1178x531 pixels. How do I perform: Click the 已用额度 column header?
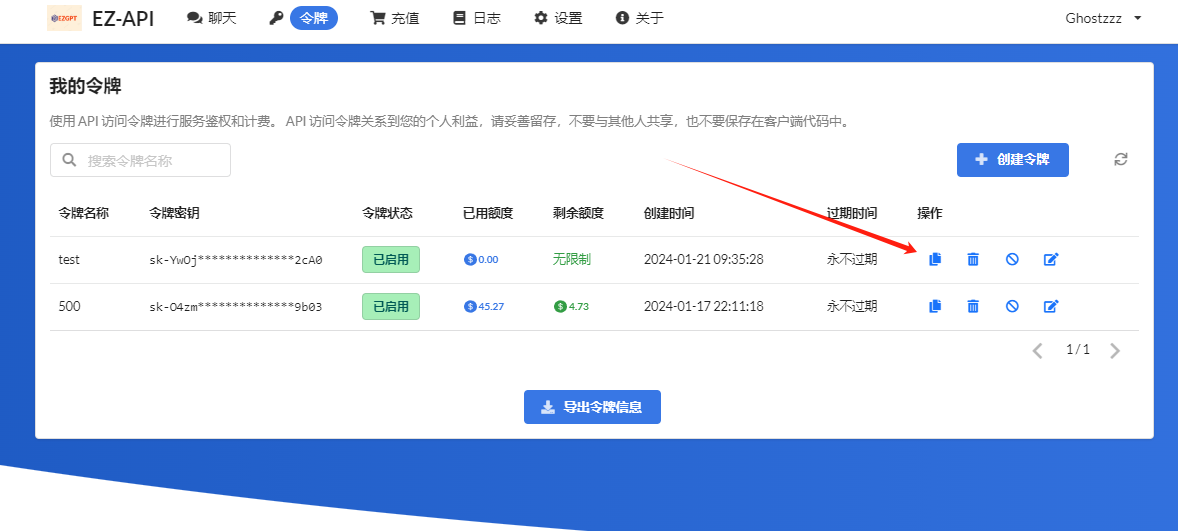point(488,213)
